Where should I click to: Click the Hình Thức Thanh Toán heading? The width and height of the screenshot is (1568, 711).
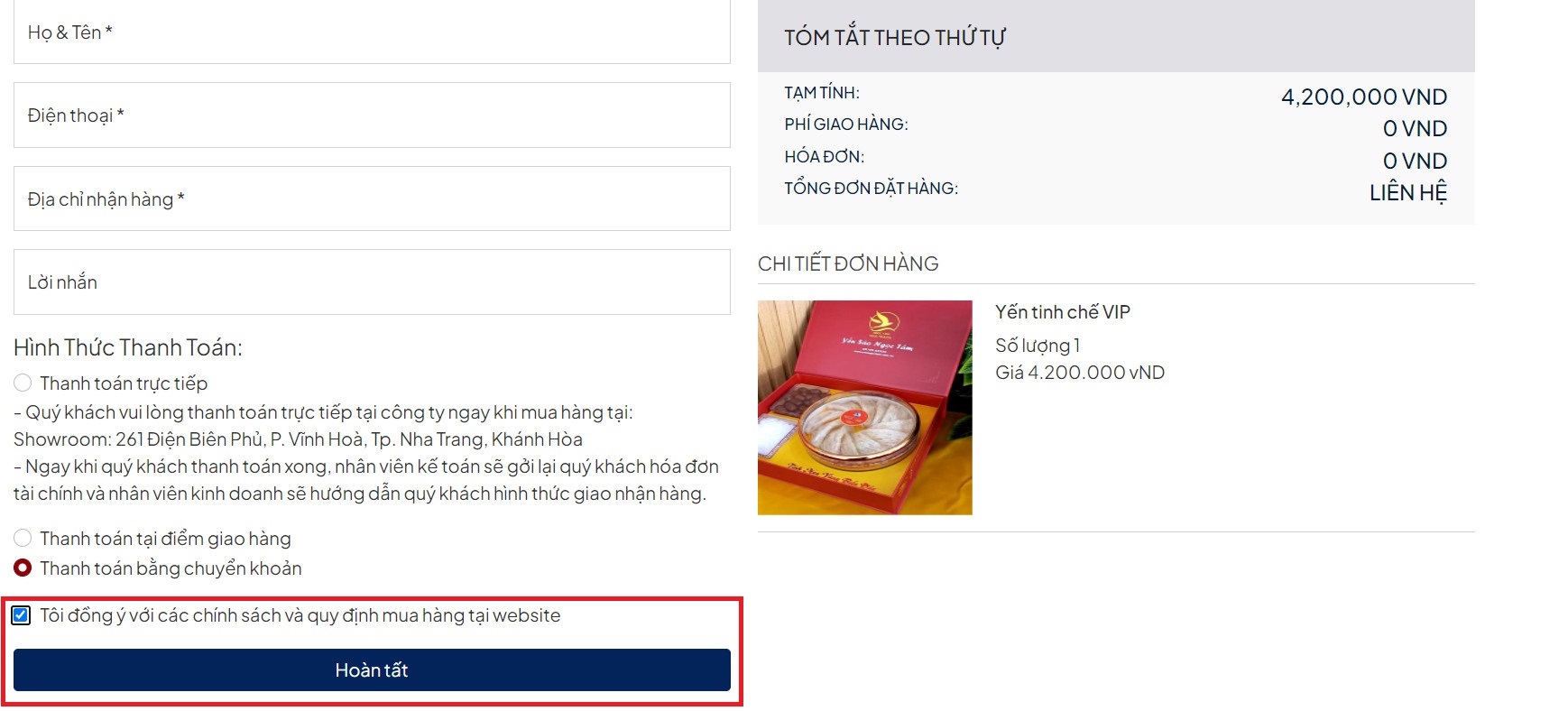(128, 347)
